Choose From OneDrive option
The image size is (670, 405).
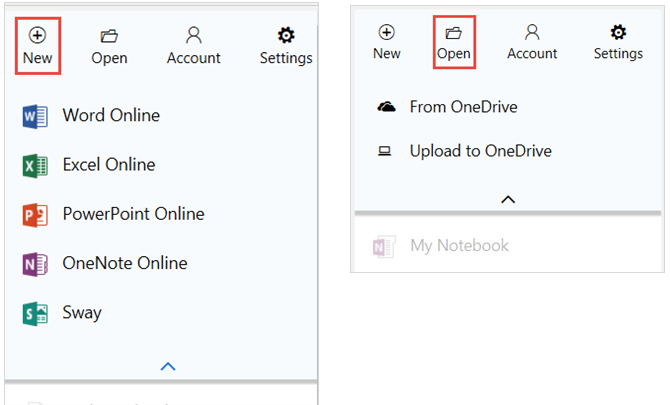(464, 107)
